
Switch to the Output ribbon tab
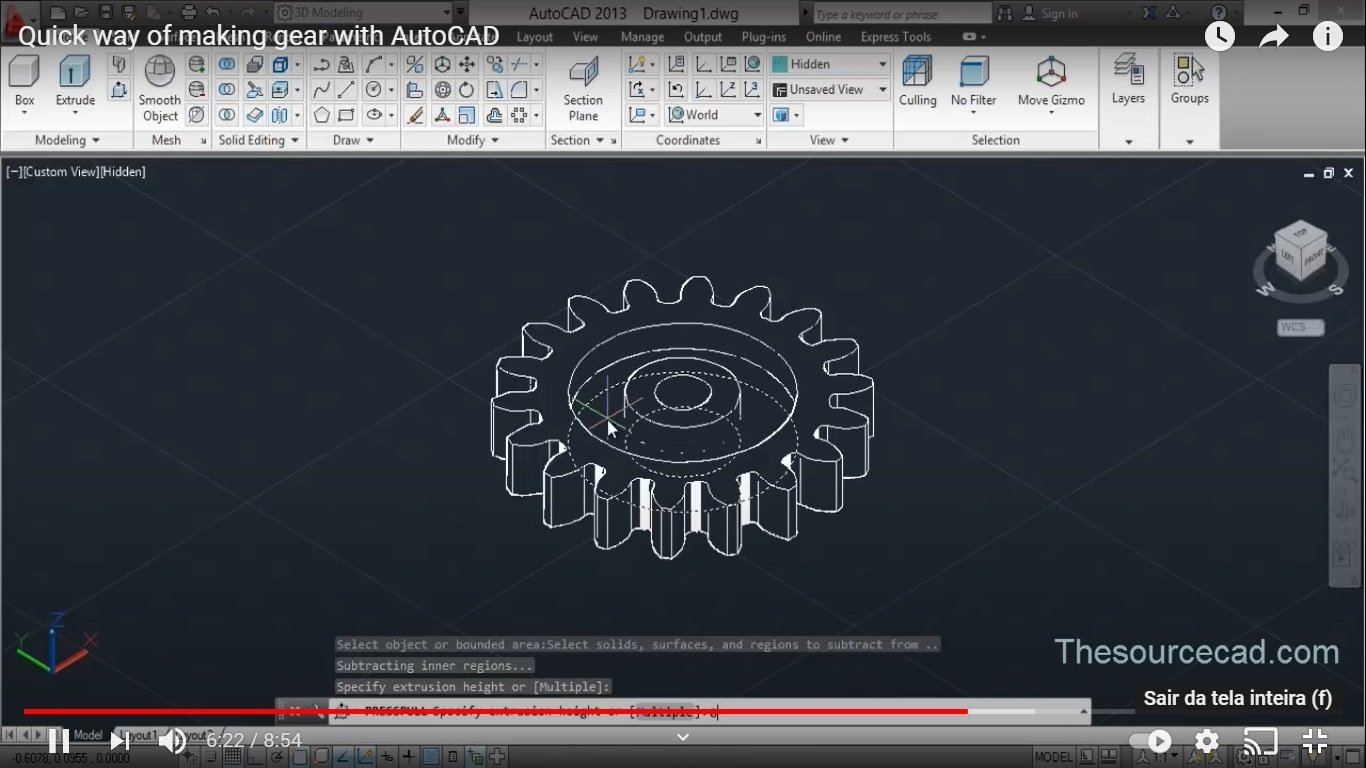702,36
